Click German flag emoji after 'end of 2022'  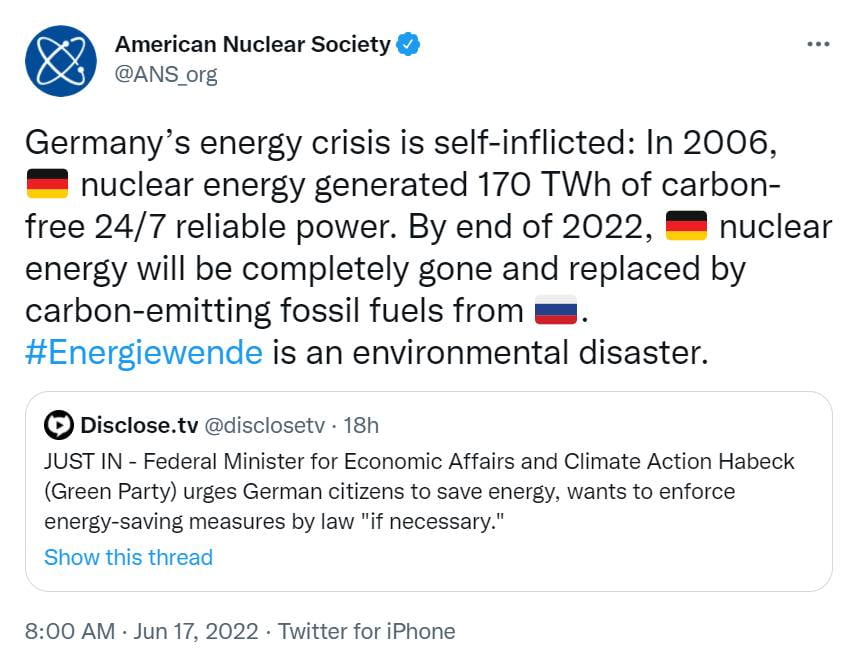(x=686, y=227)
